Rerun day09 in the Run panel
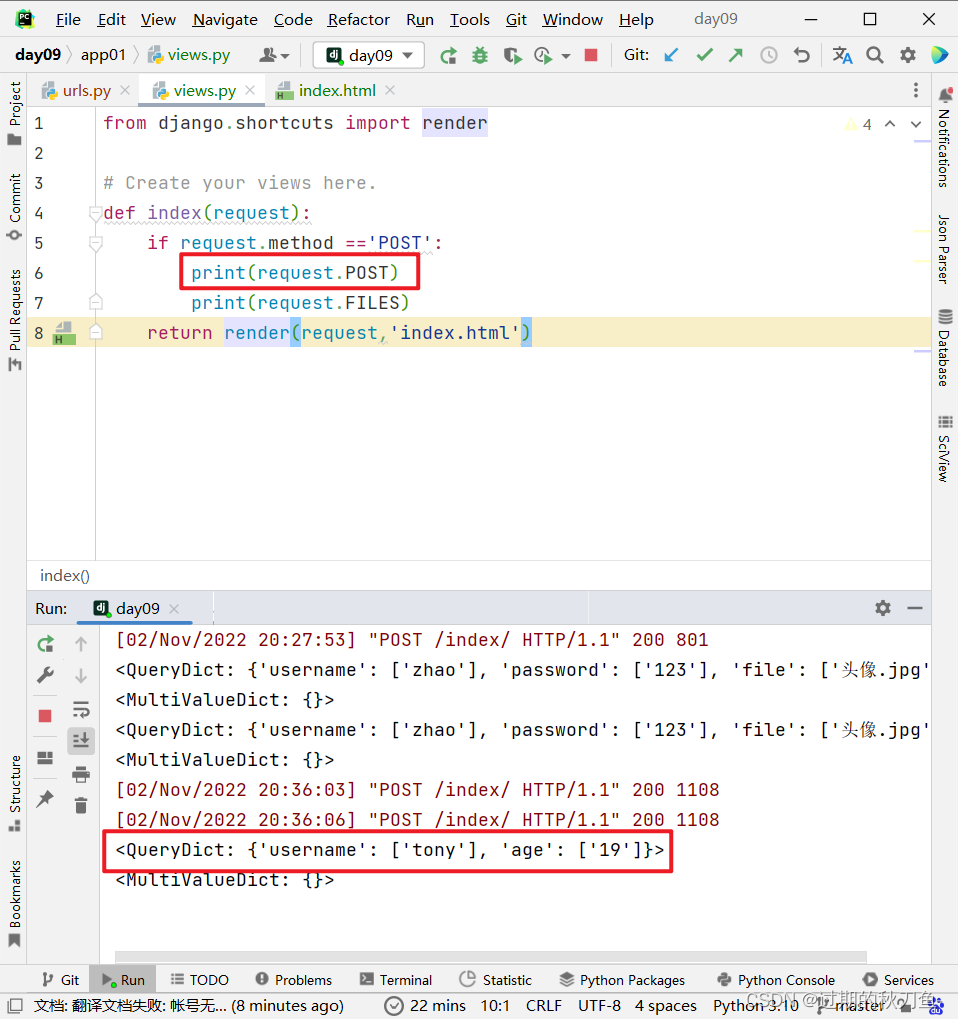The width and height of the screenshot is (958, 1019). point(45,644)
